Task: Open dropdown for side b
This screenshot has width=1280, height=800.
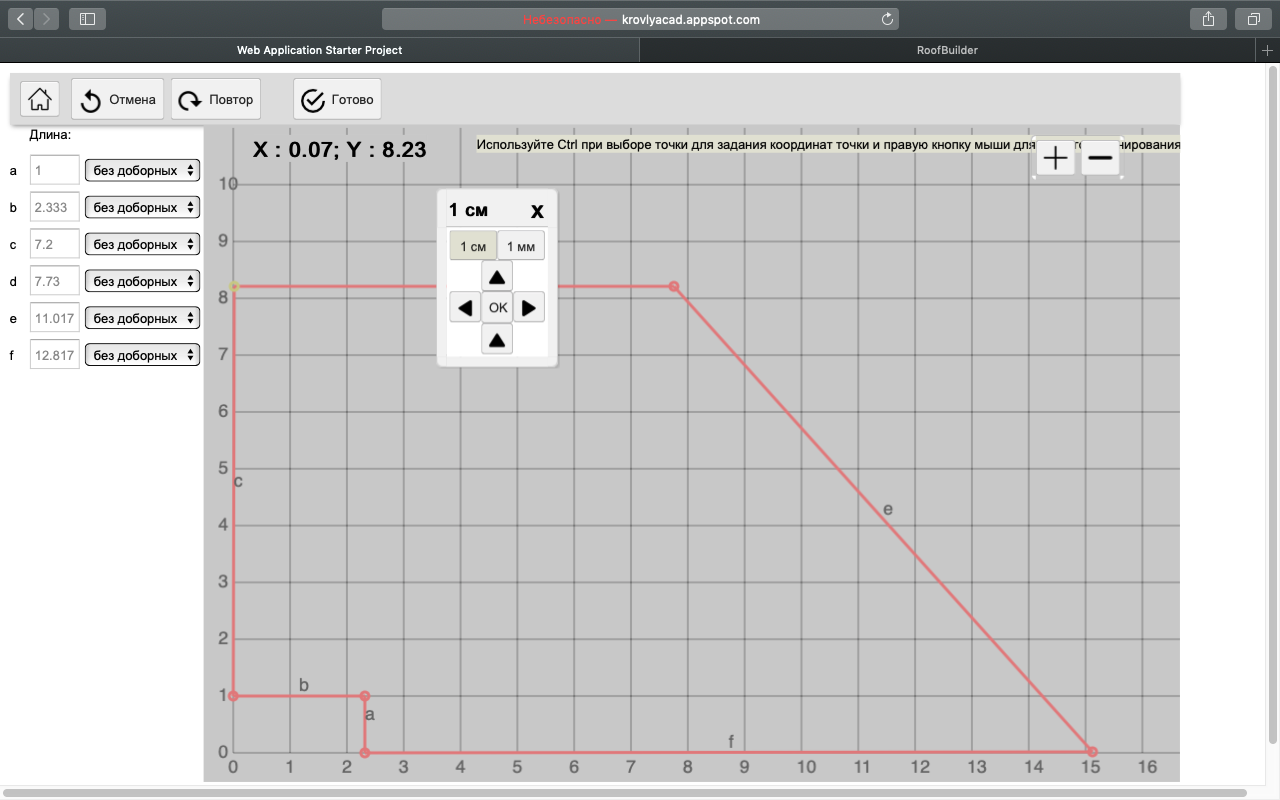Action: pos(142,208)
